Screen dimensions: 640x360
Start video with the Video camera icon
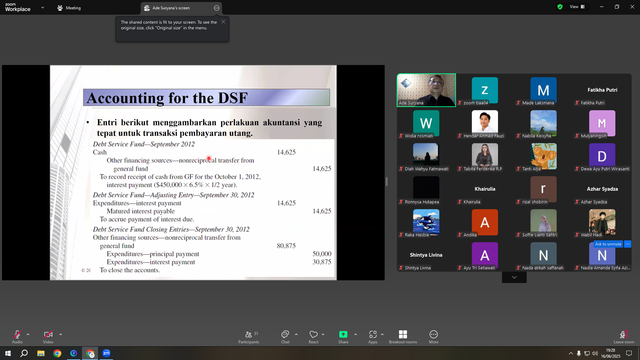[48, 334]
